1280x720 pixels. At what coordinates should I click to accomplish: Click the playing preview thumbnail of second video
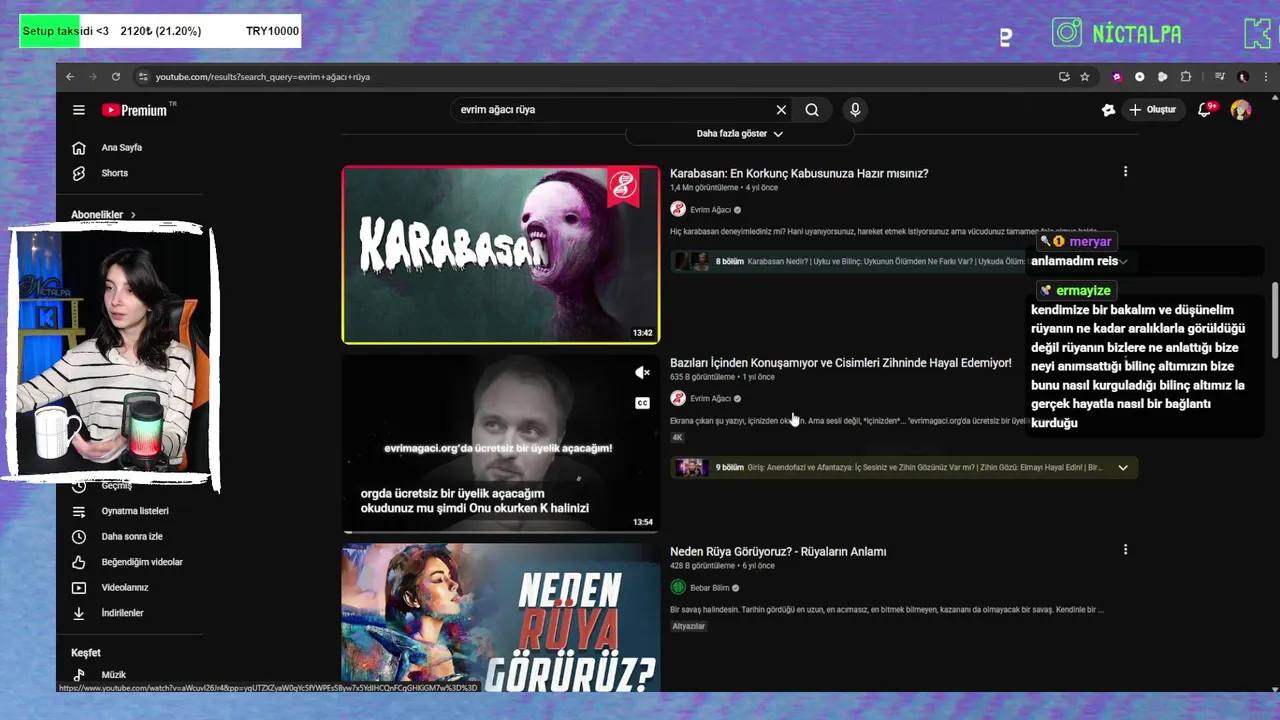(501, 443)
